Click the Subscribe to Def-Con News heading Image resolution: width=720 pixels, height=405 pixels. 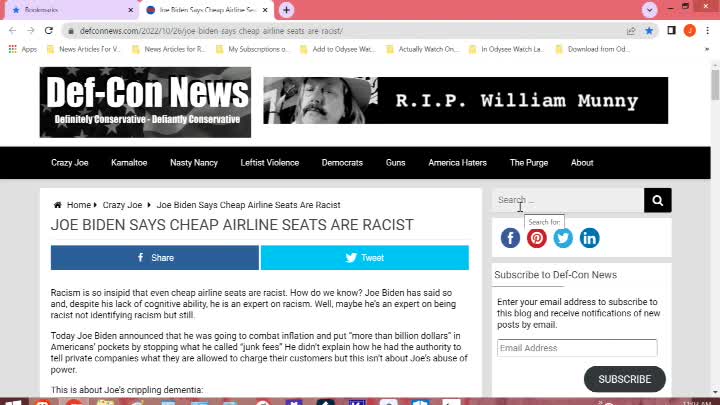(x=556, y=275)
